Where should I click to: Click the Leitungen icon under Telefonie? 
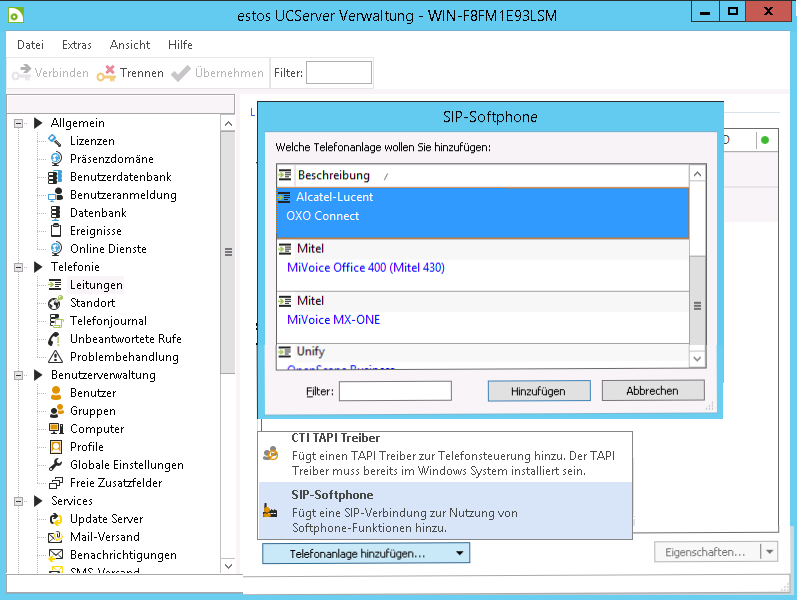click(x=55, y=285)
